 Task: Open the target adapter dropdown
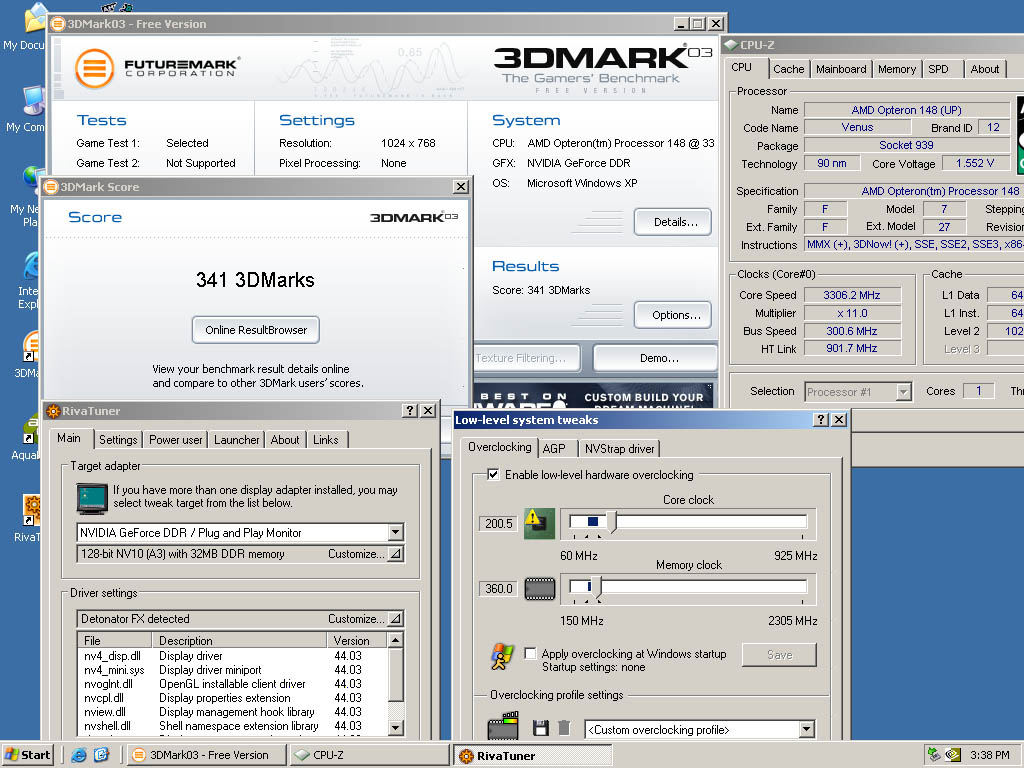395,532
